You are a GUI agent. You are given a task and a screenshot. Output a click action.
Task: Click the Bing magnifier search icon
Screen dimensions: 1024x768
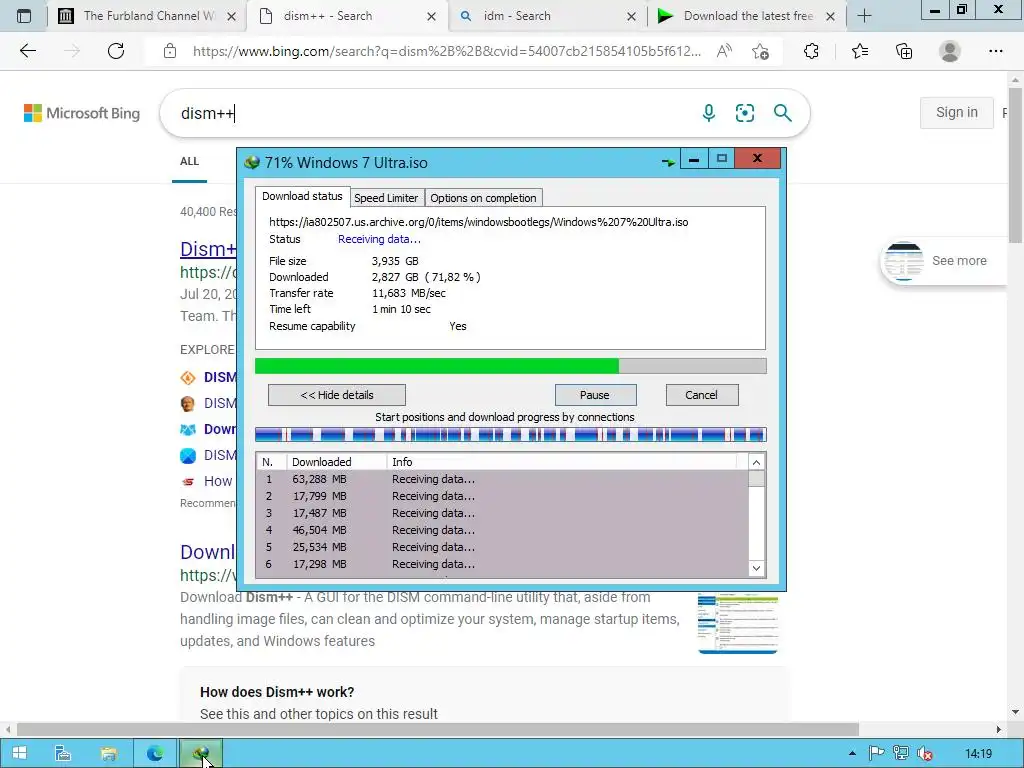782,113
